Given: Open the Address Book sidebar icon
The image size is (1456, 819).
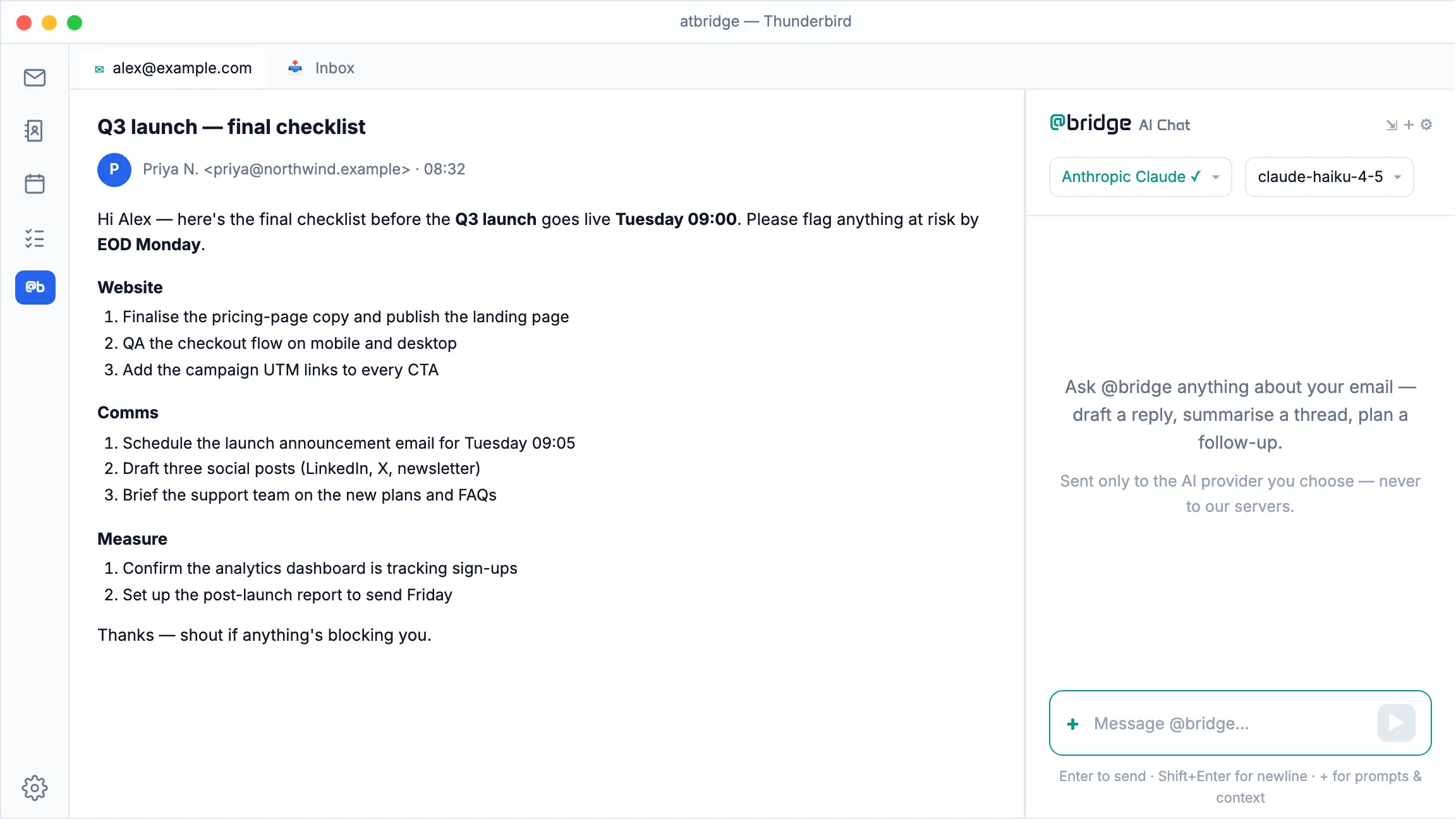Looking at the screenshot, I should pyautogui.click(x=35, y=131).
